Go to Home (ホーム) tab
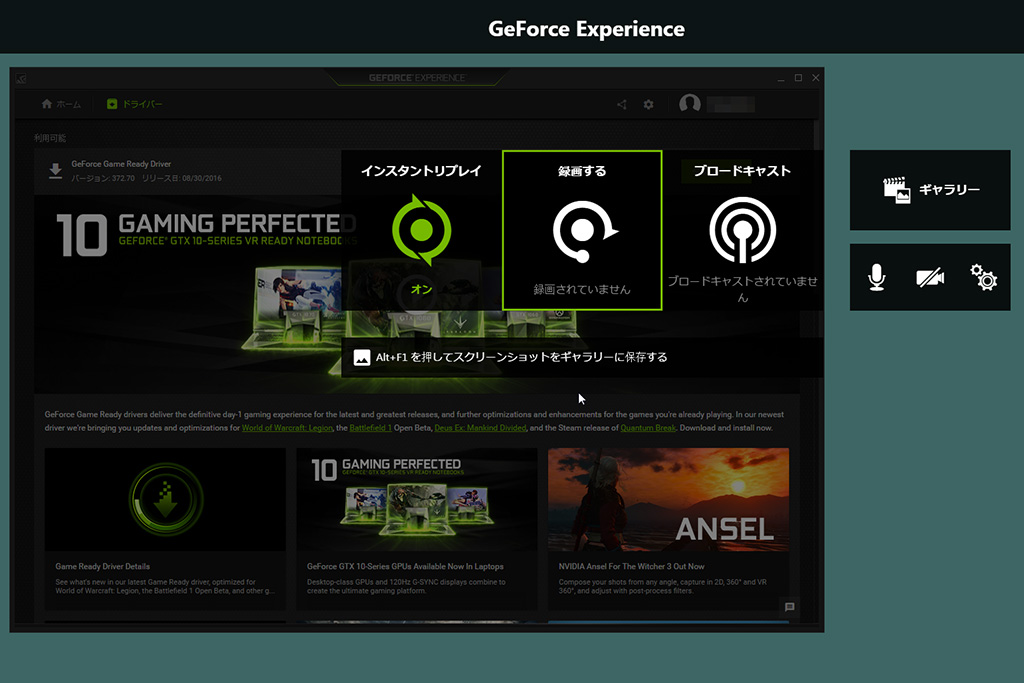1024x683 pixels. pyautogui.click(x=61, y=104)
